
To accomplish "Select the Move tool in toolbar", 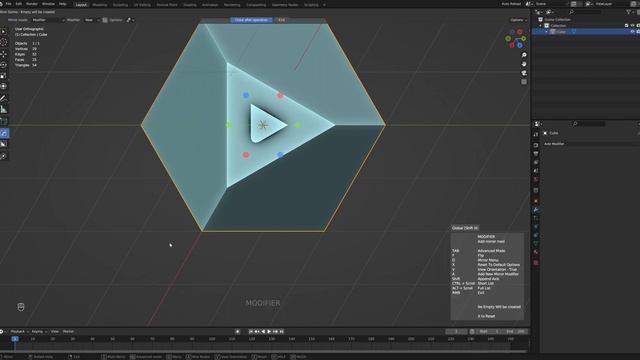I will coord(4,54).
